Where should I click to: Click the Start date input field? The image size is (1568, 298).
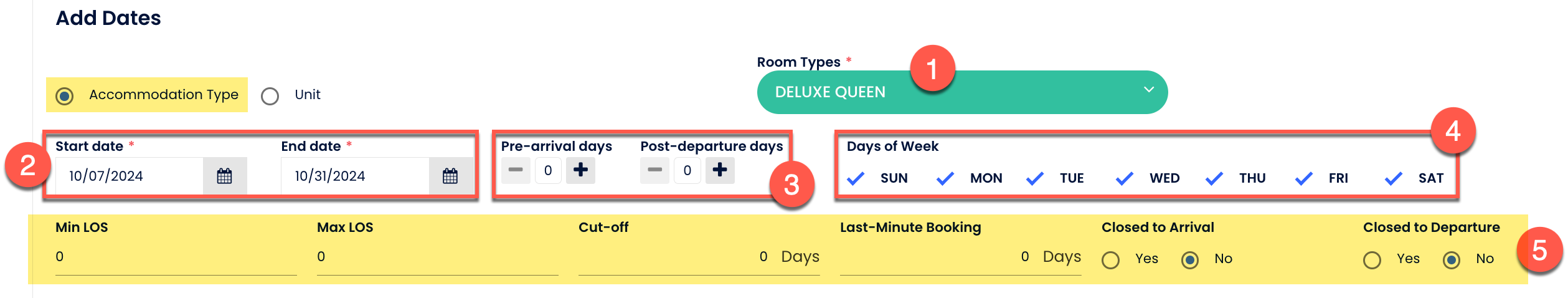tap(130, 176)
